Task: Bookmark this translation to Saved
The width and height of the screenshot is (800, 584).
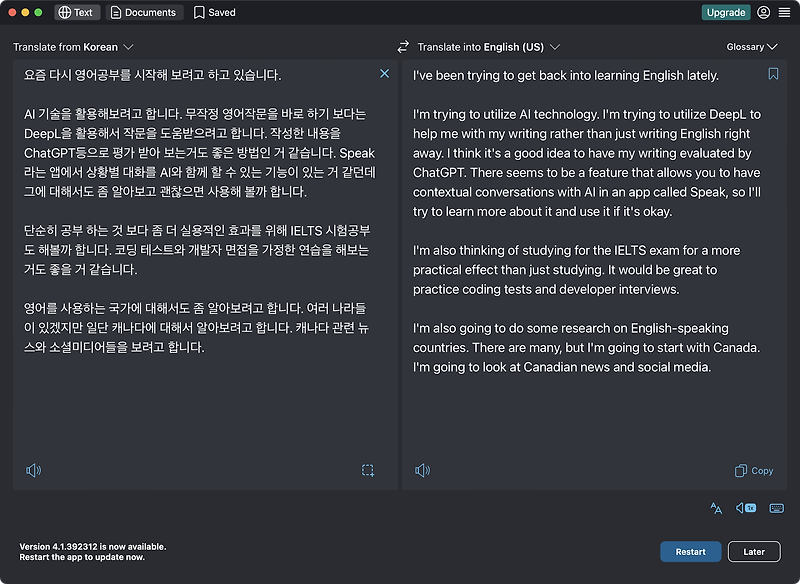Action: tap(773, 74)
